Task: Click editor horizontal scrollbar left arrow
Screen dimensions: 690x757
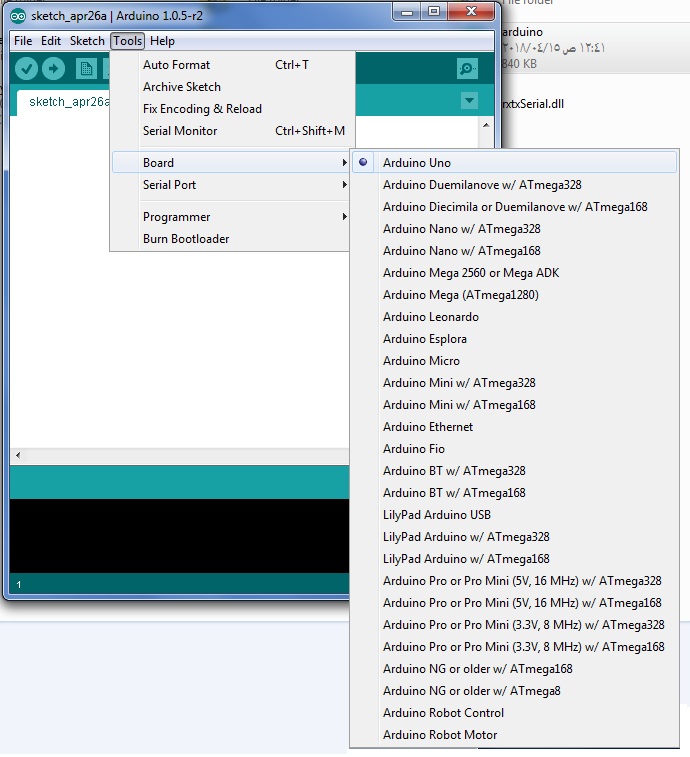Action: tap(18, 455)
